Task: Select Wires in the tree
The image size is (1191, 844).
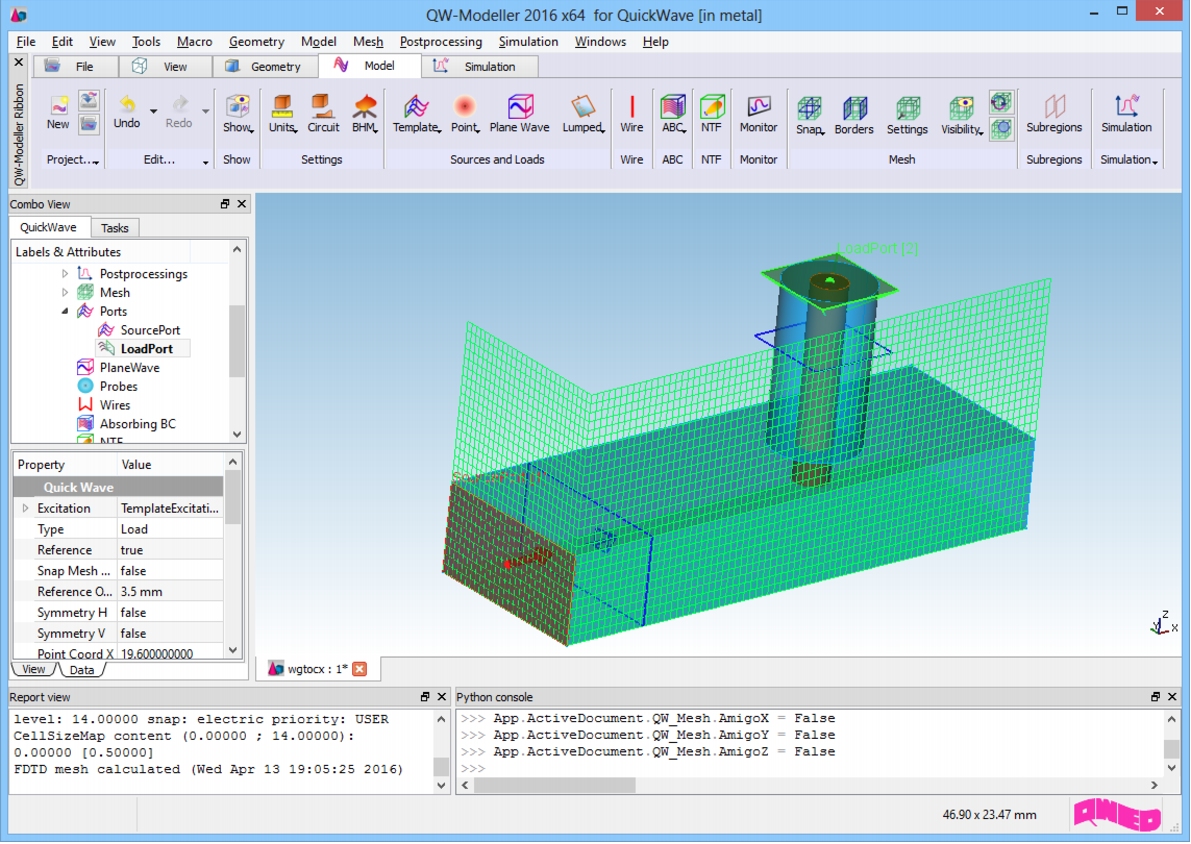Action: (114, 405)
